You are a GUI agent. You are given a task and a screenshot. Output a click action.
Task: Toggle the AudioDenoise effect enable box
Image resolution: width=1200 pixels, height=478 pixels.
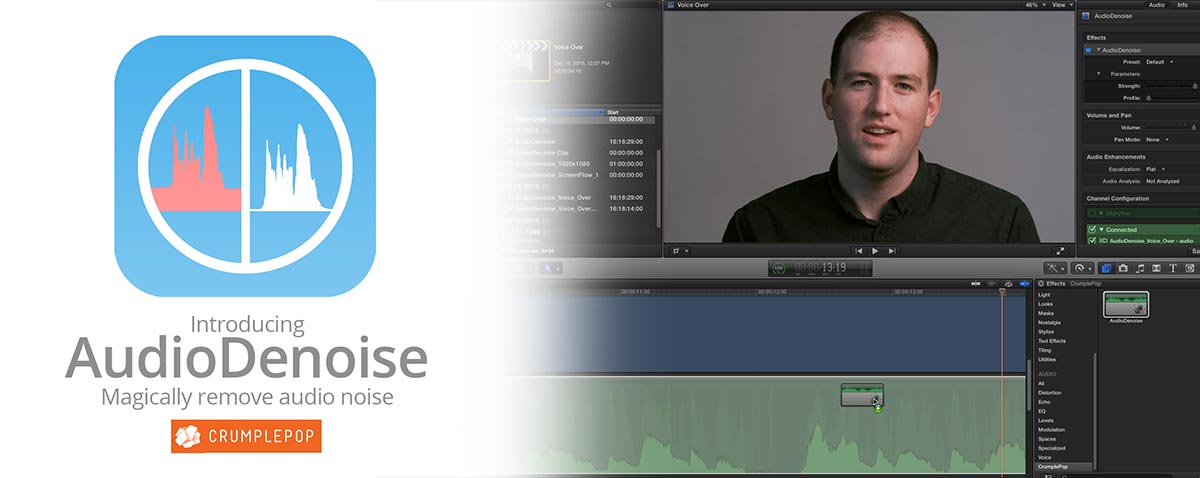pyautogui.click(x=1089, y=49)
